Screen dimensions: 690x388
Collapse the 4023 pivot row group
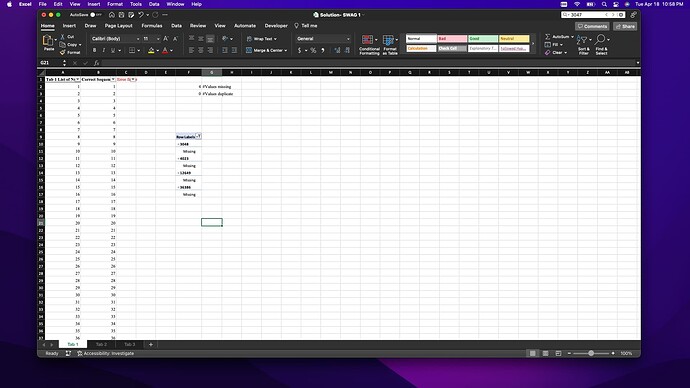tap(178, 158)
